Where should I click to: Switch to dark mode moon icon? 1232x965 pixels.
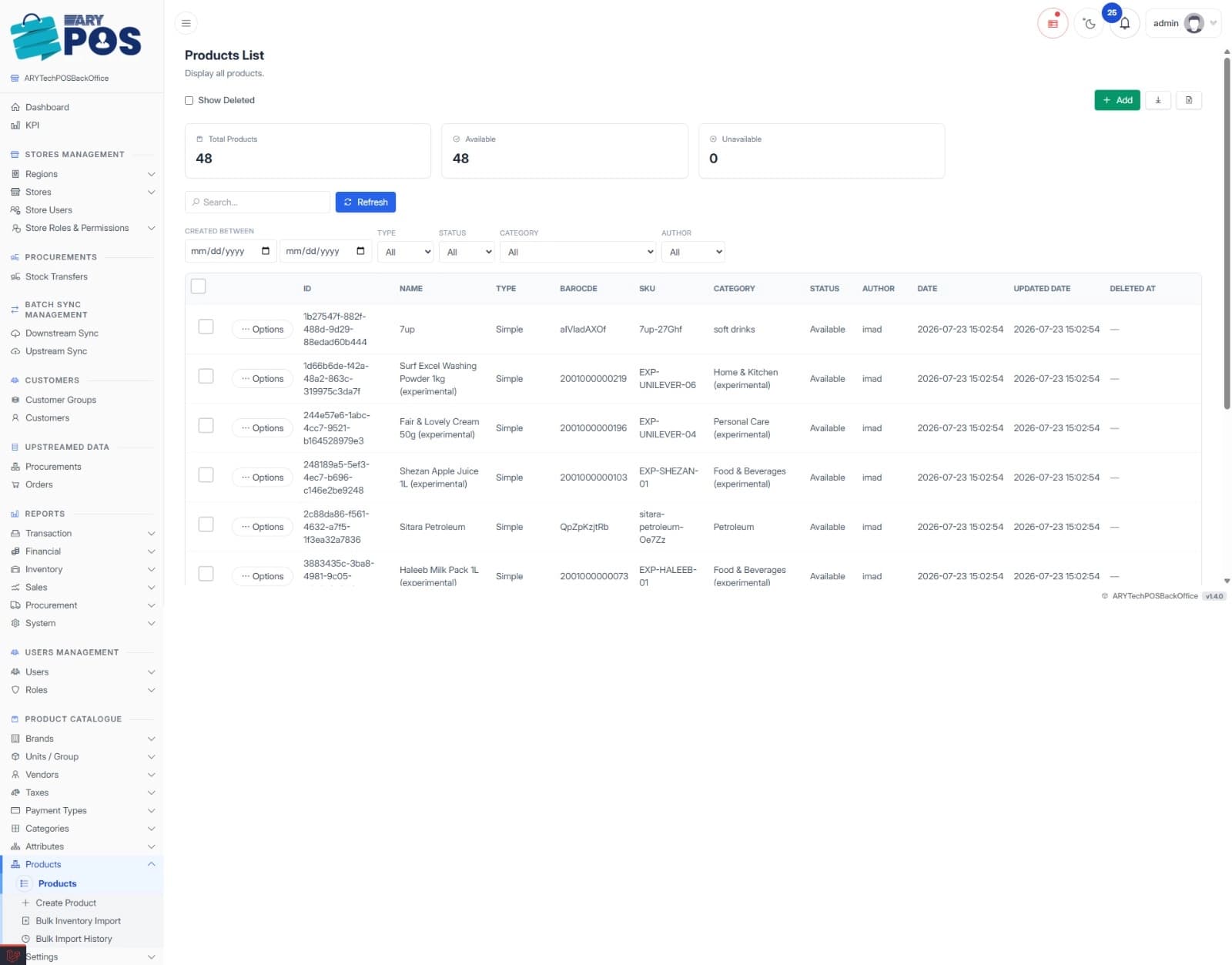click(x=1089, y=23)
